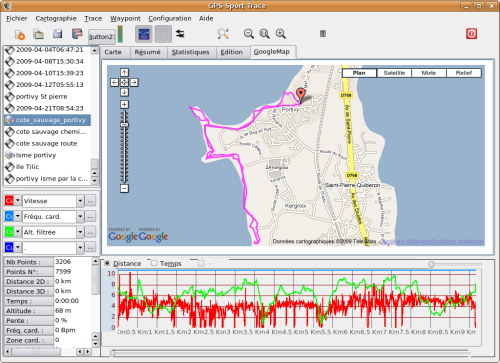The image size is (500, 363).
Task: Select the Temps radio button
Action: [154, 263]
